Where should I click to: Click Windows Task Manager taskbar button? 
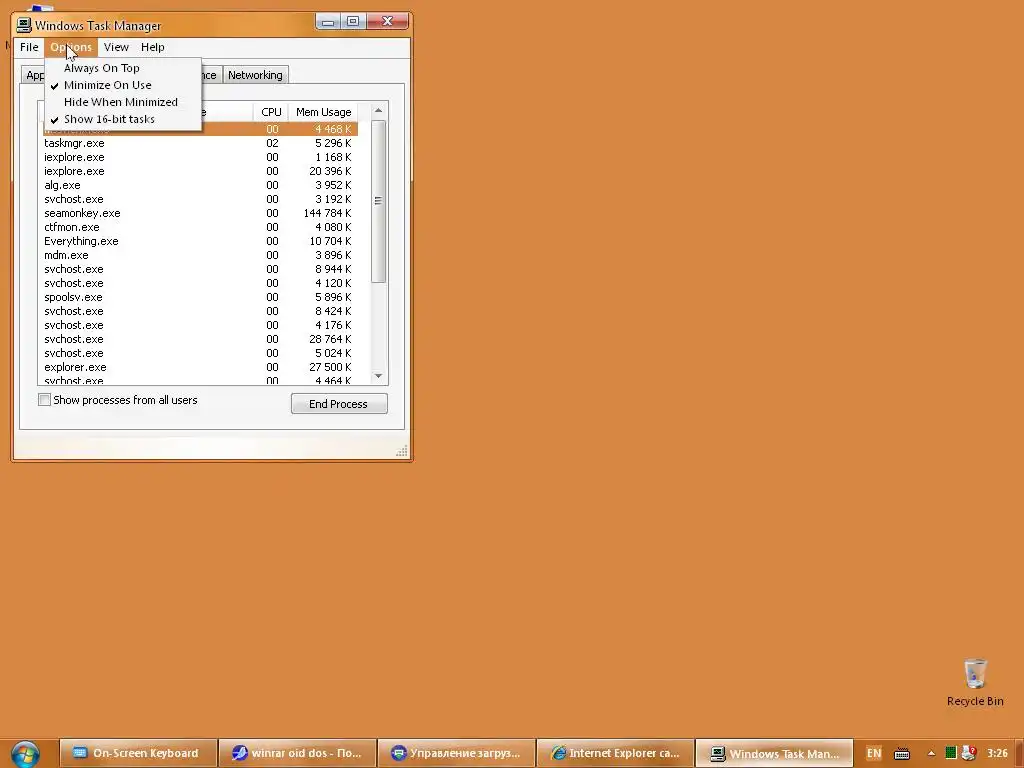click(x=775, y=753)
